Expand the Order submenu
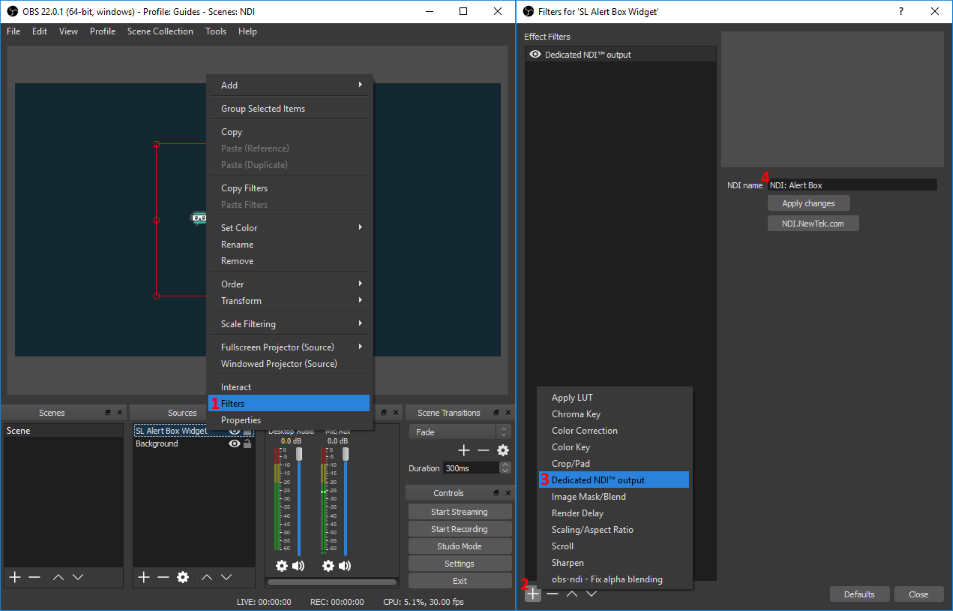Screen dimensions: 953x611 click(x=289, y=284)
